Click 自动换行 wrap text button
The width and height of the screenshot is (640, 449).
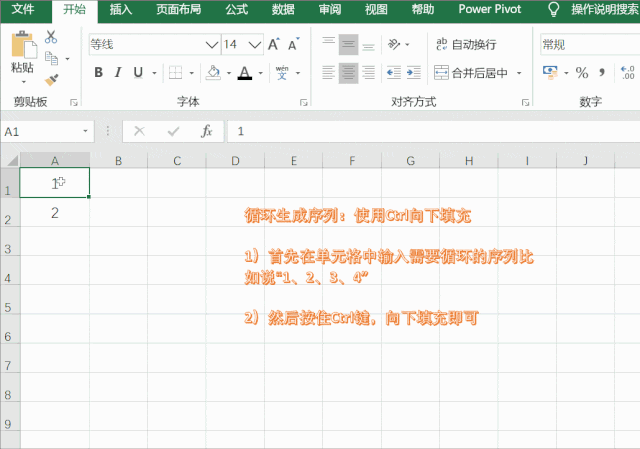(x=466, y=44)
